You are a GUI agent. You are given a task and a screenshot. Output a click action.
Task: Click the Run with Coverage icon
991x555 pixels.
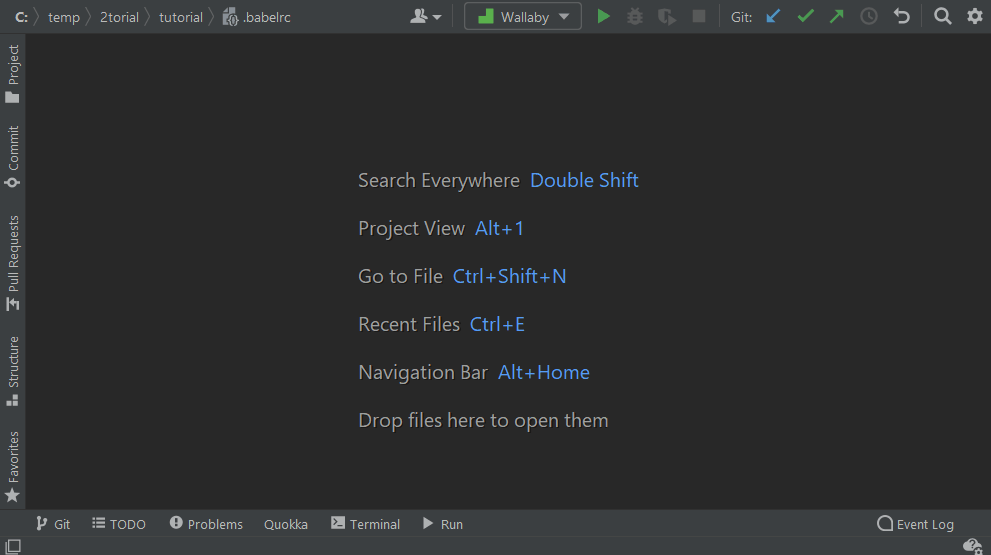coord(666,17)
